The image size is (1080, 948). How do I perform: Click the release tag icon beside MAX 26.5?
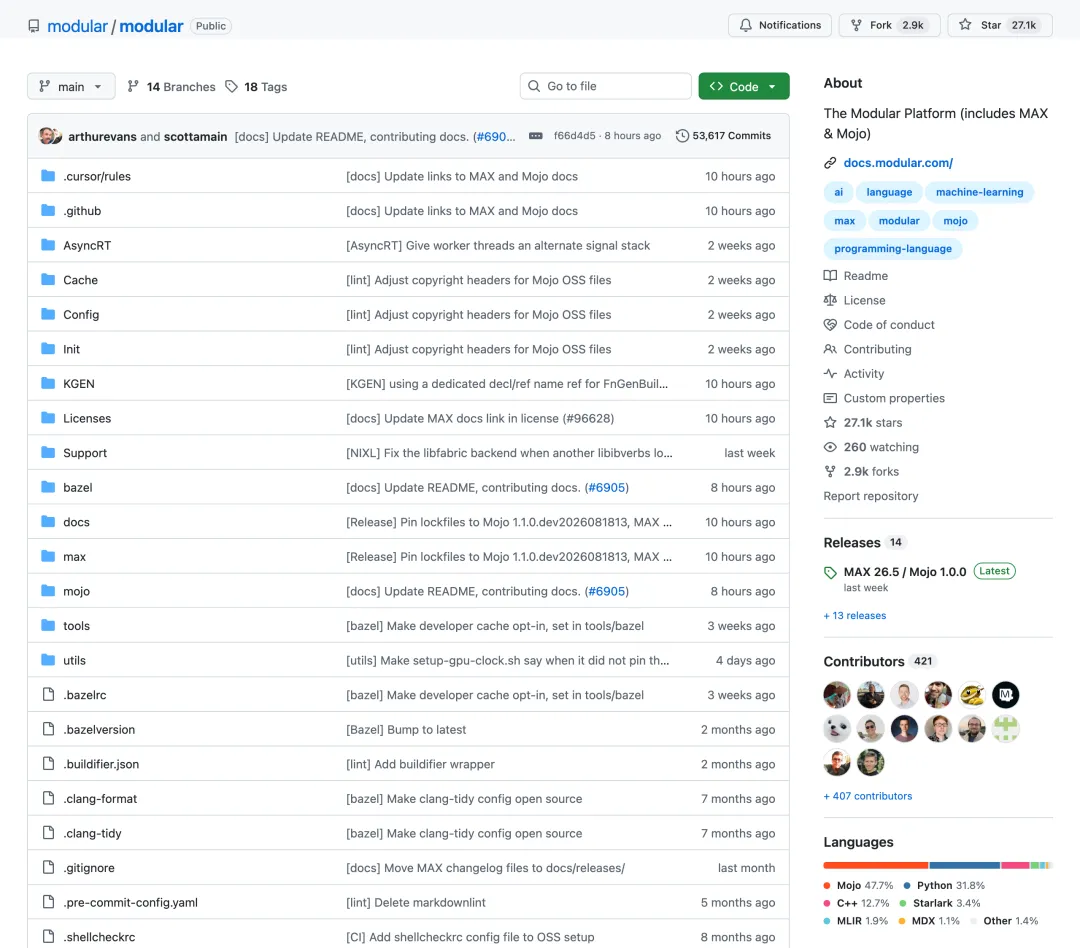830,572
